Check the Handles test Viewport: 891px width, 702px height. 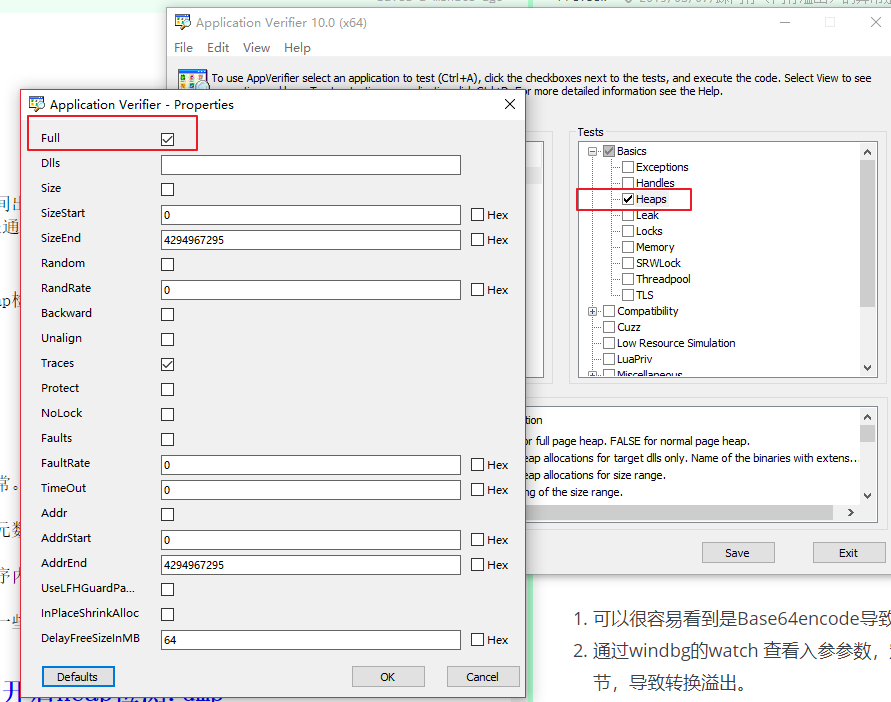point(628,183)
